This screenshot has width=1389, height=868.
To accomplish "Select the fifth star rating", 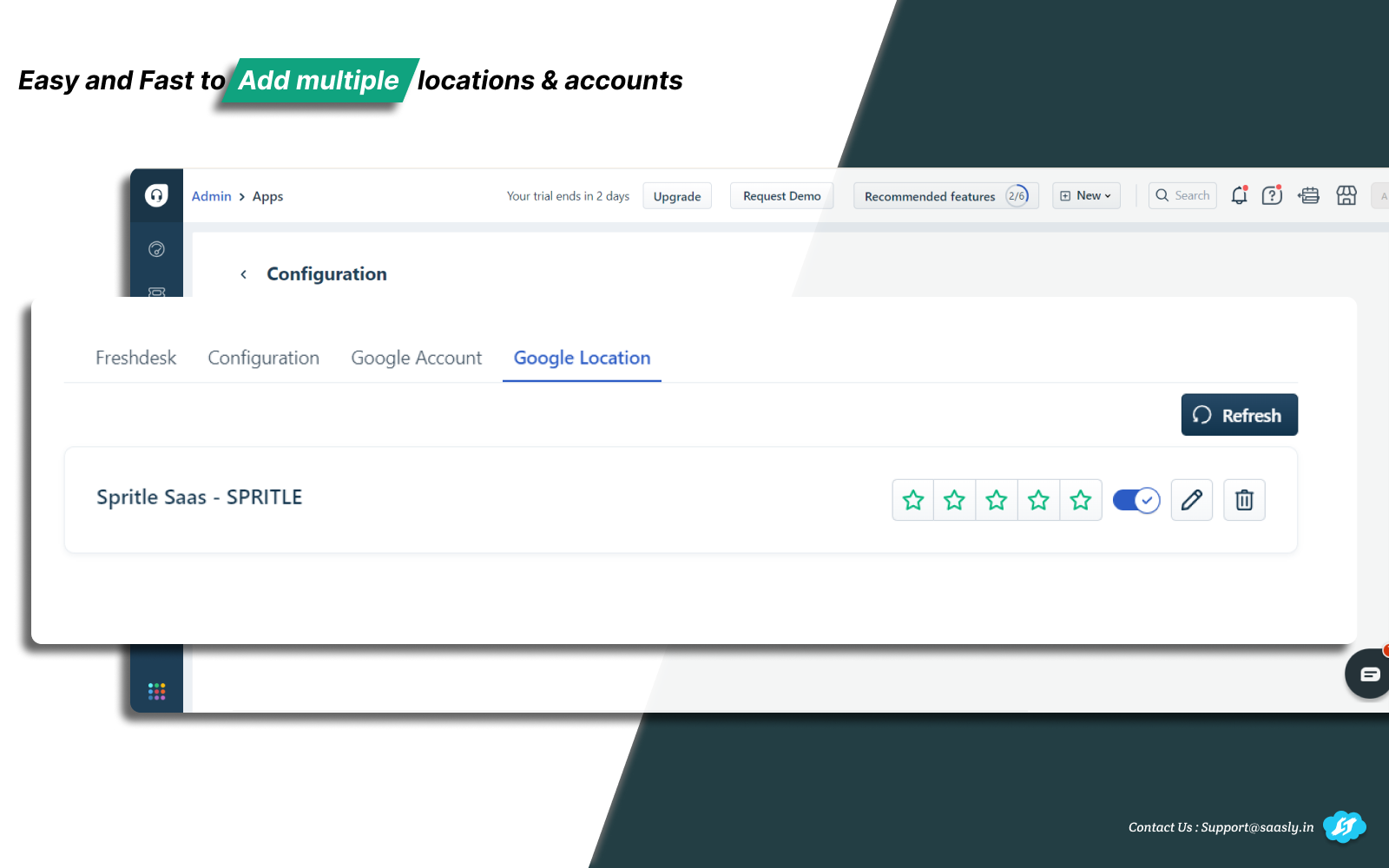I will (x=1081, y=500).
